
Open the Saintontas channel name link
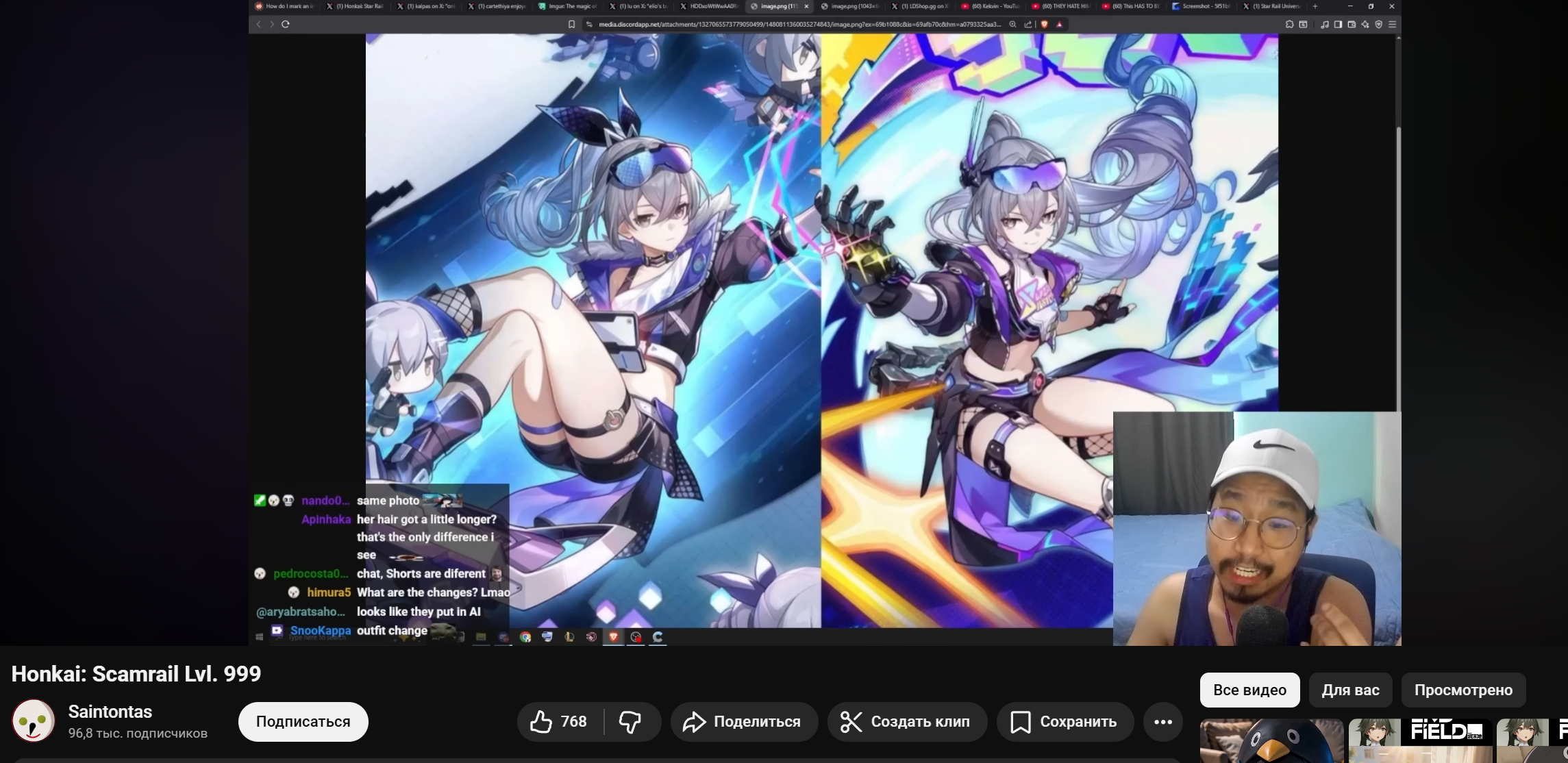click(x=110, y=712)
